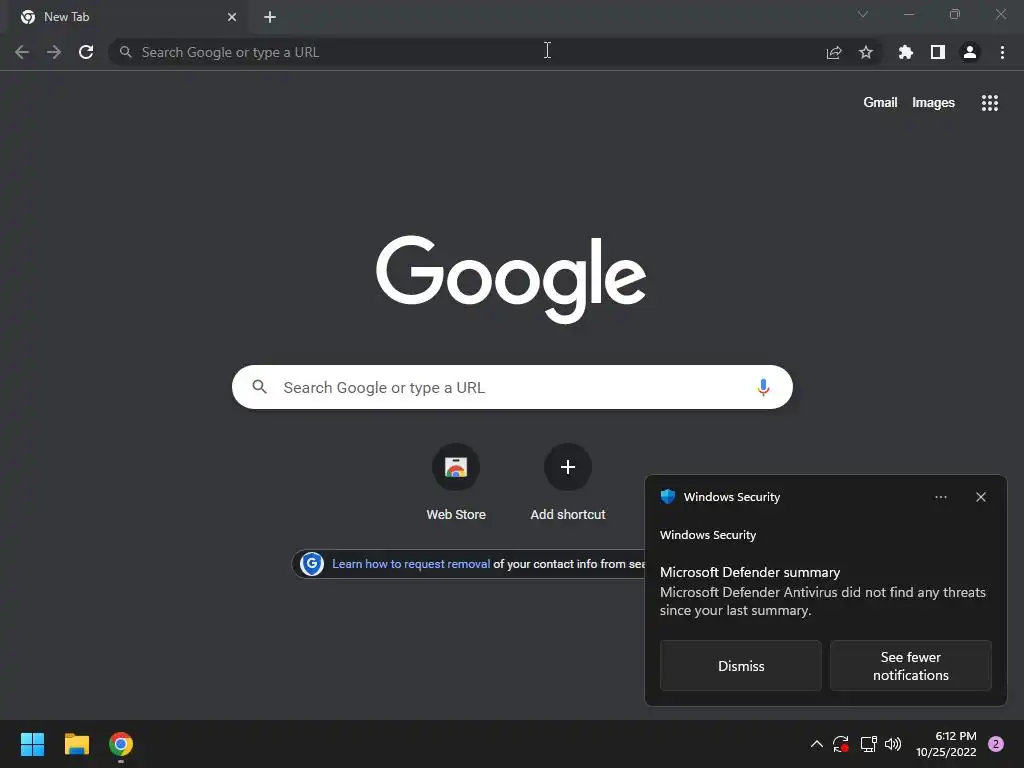Open the Chrome profile avatar
1024x768 pixels.
pos(970,52)
